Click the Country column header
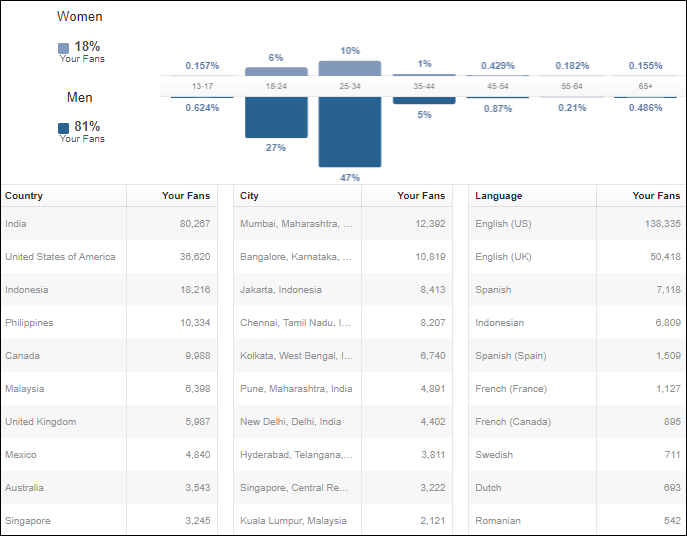Image resolution: width=687 pixels, height=536 pixels. (x=24, y=196)
